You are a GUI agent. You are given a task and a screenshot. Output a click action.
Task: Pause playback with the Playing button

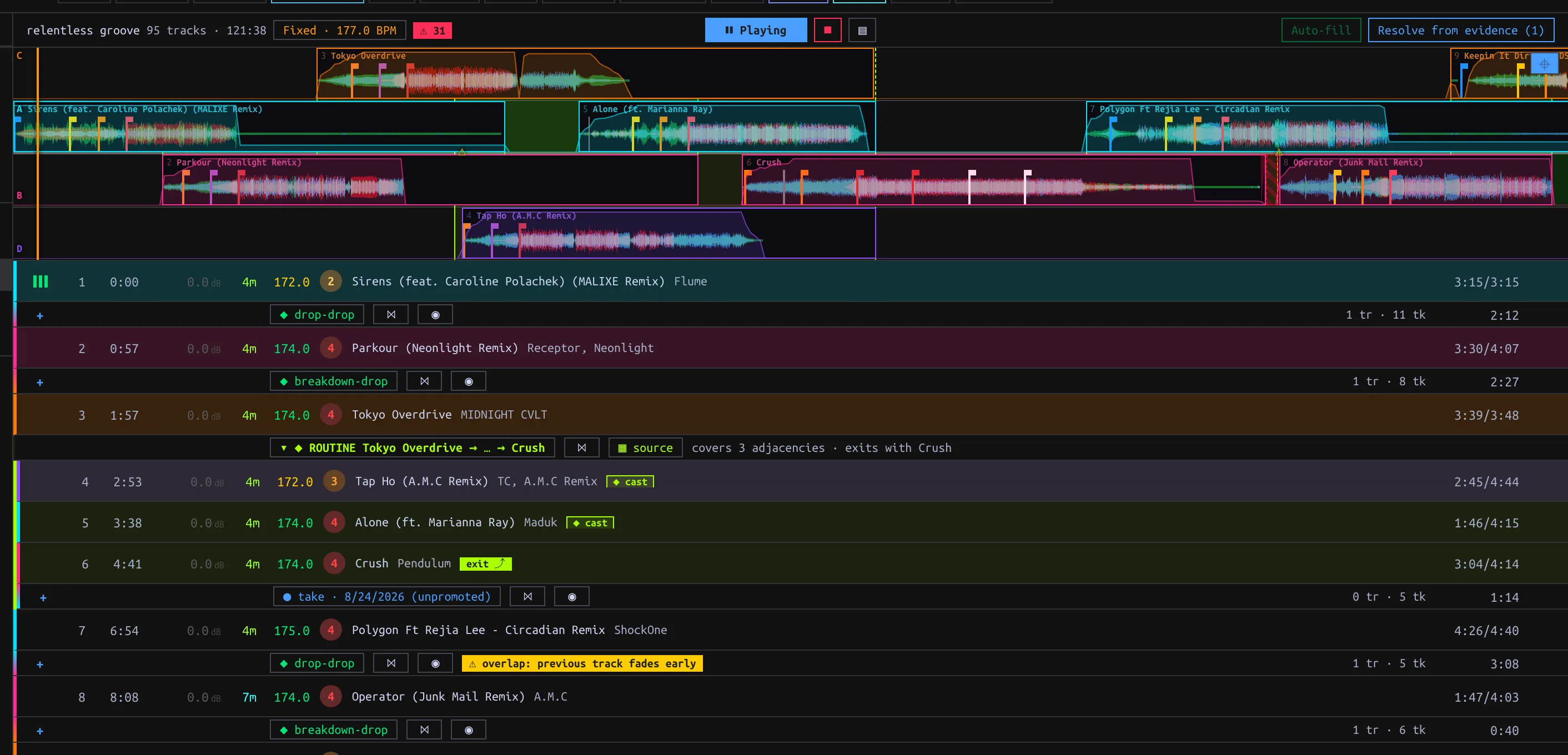point(755,30)
